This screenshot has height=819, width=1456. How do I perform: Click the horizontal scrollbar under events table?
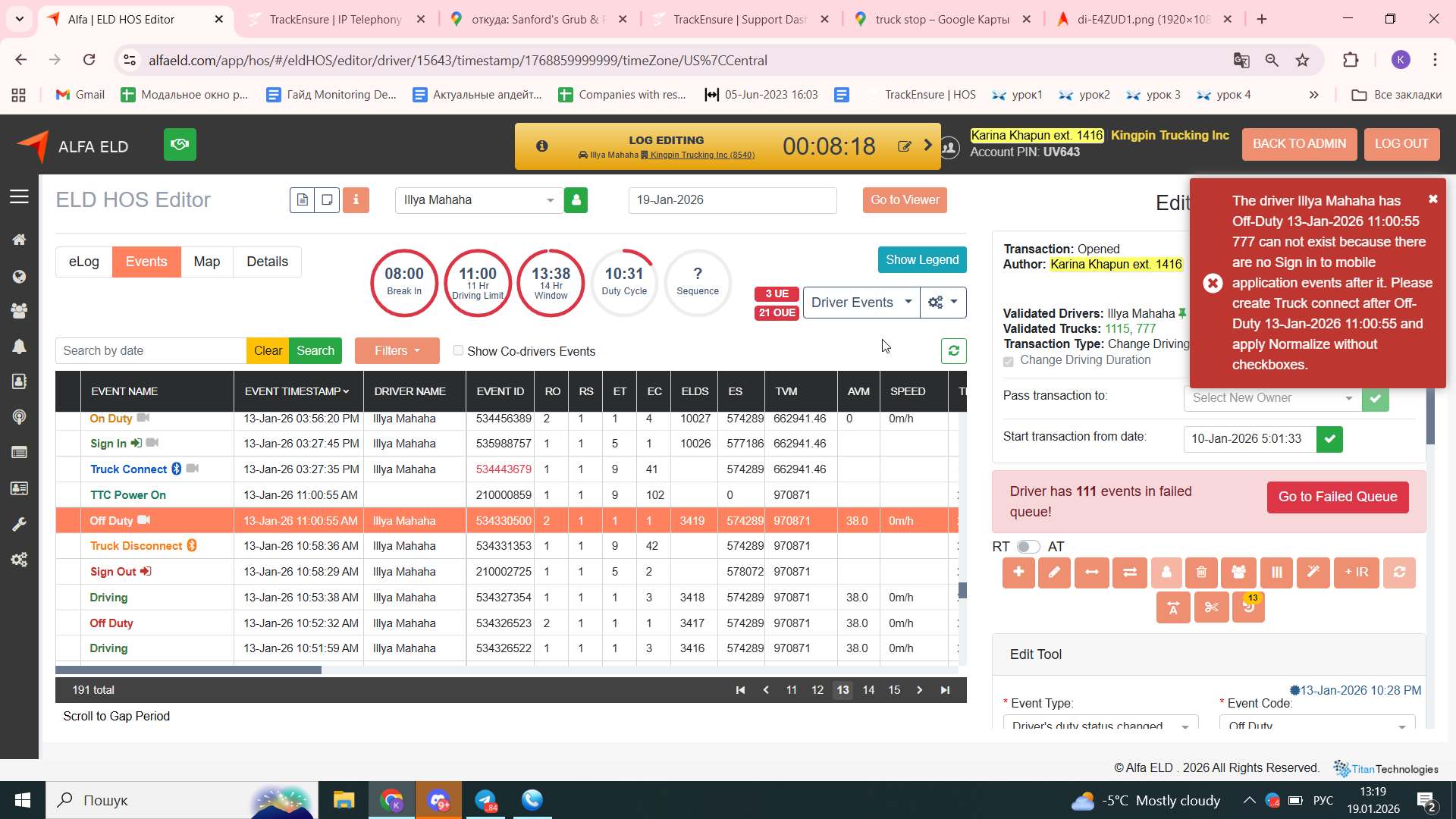188,670
